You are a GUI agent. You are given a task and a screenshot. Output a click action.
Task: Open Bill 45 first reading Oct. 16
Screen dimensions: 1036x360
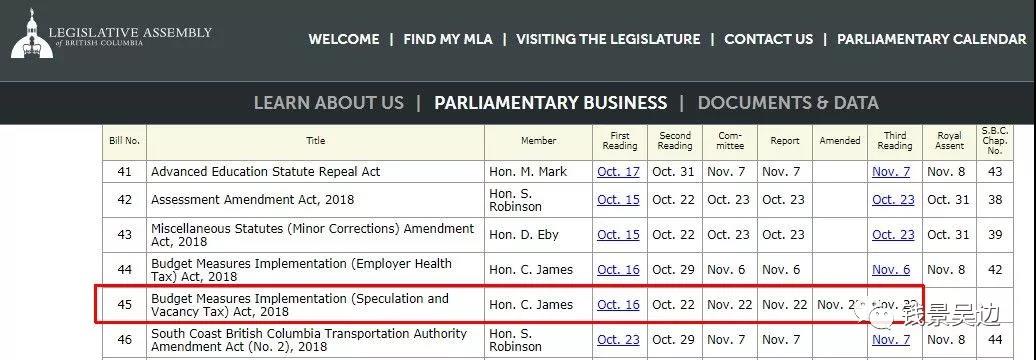[618, 305]
